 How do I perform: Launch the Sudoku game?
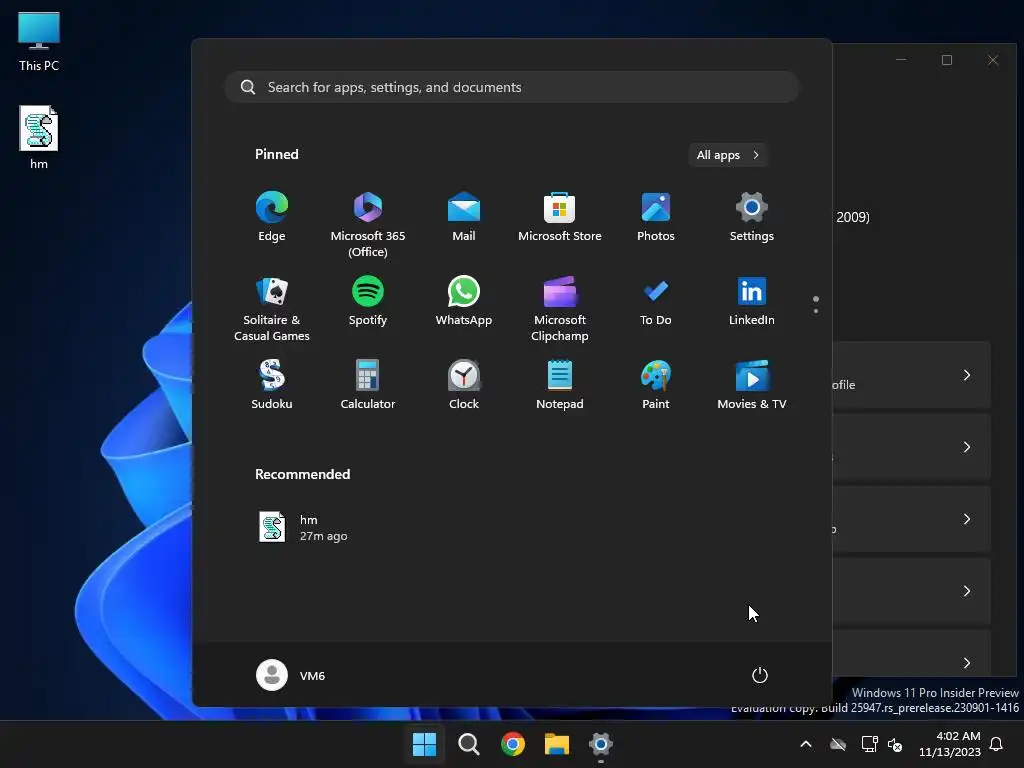click(x=272, y=385)
